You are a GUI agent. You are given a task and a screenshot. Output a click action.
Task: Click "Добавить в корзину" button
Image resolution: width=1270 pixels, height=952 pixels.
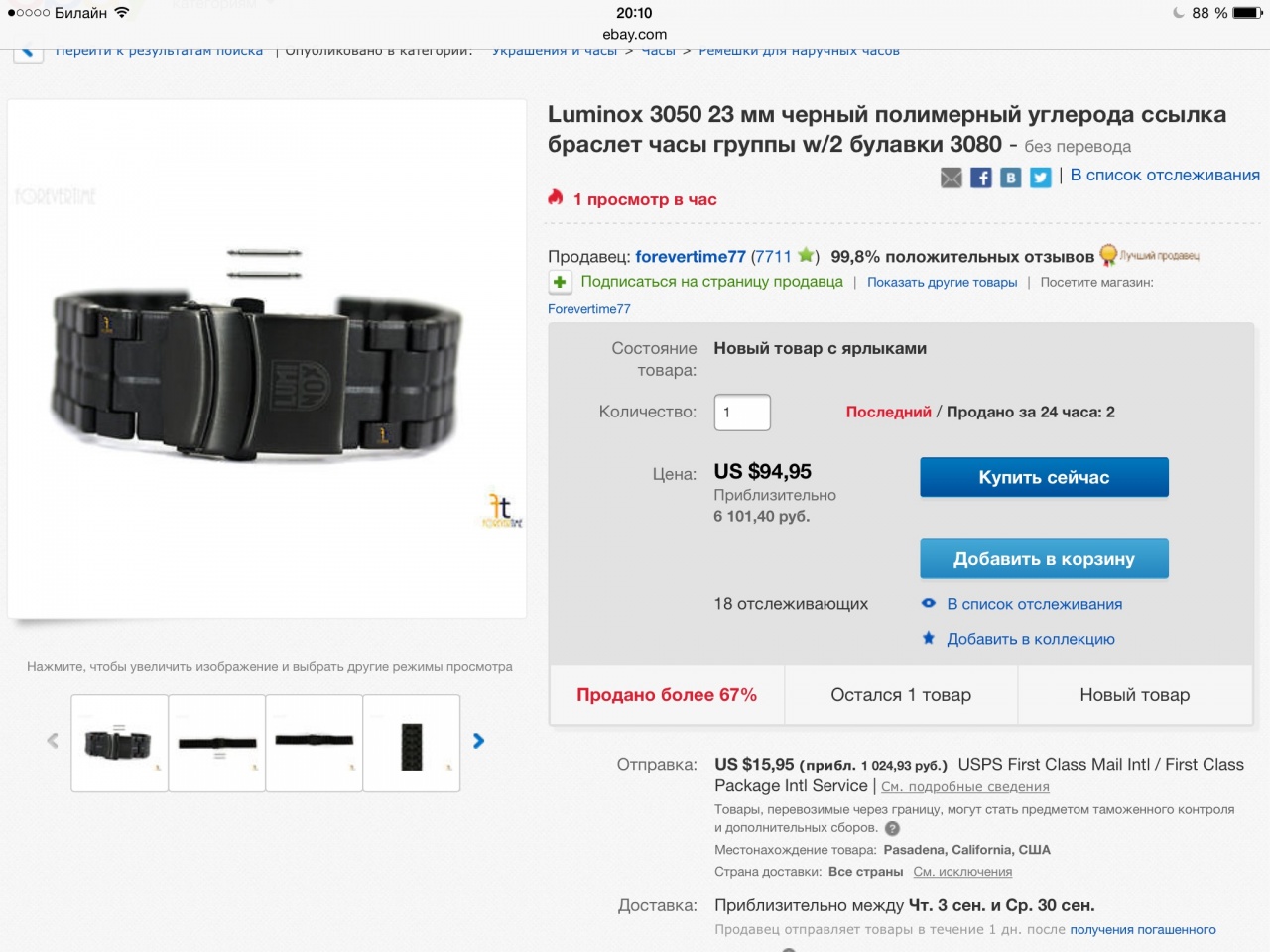tap(1044, 559)
